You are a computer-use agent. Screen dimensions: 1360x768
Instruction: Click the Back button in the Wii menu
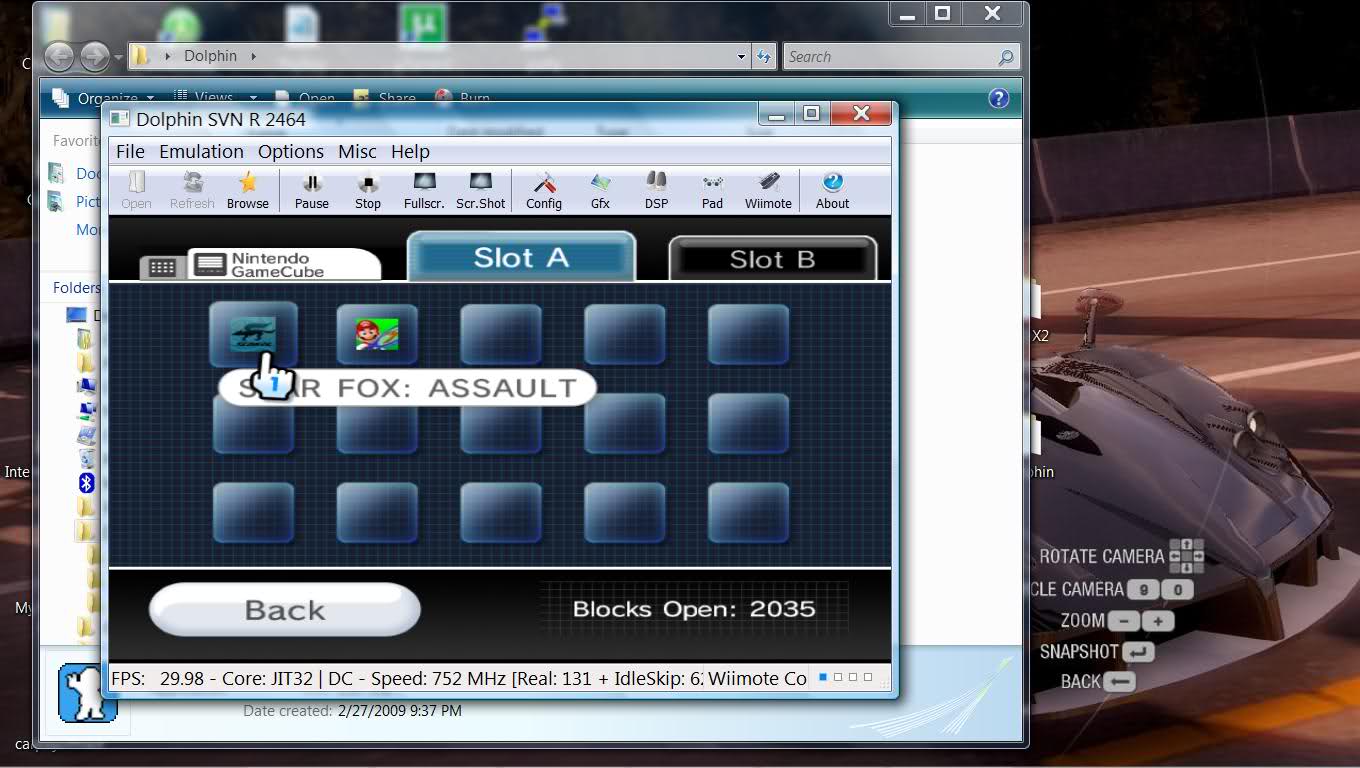pos(285,609)
